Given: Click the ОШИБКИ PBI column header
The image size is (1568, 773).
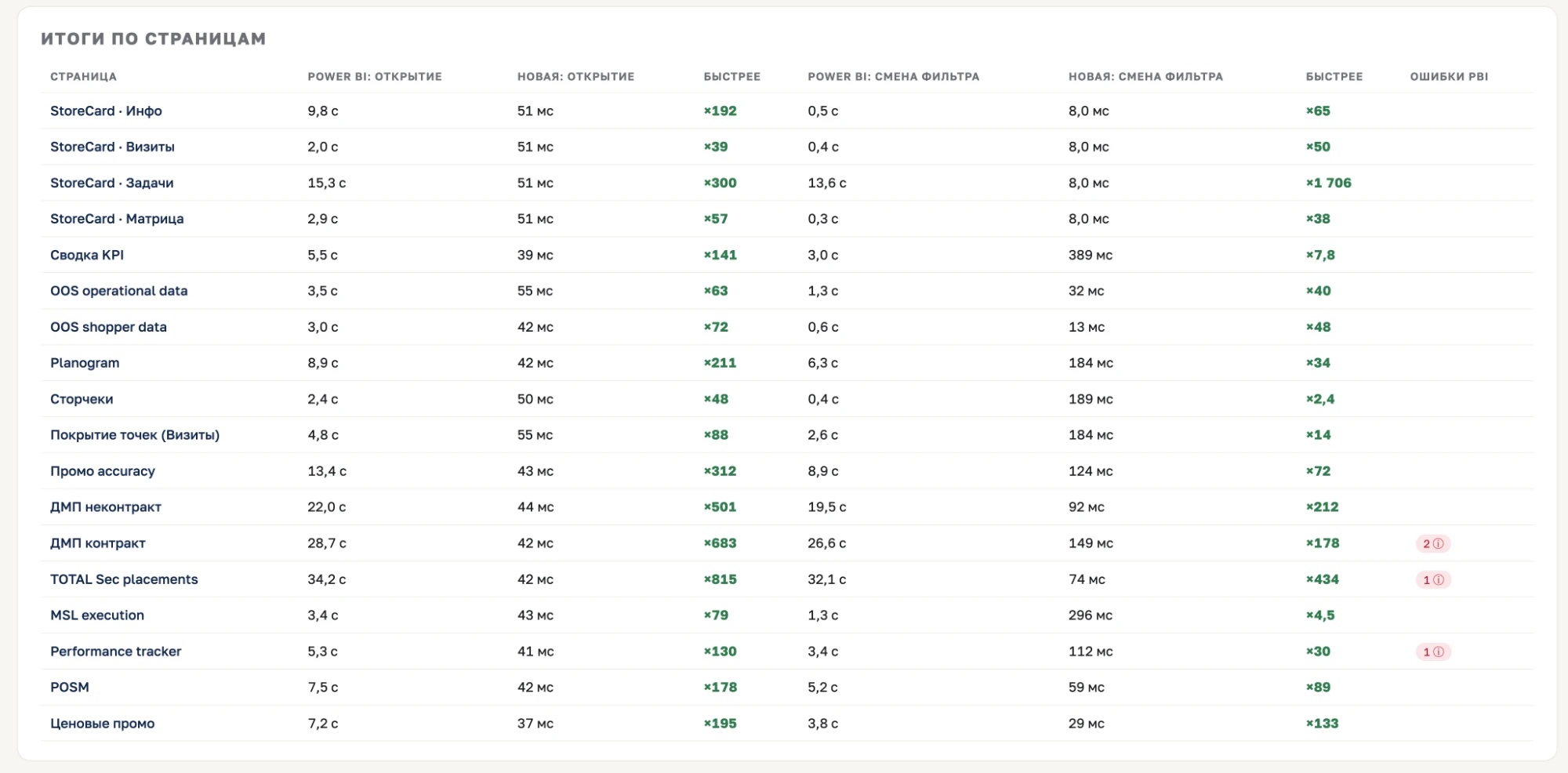Looking at the screenshot, I should tap(1449, 77).
